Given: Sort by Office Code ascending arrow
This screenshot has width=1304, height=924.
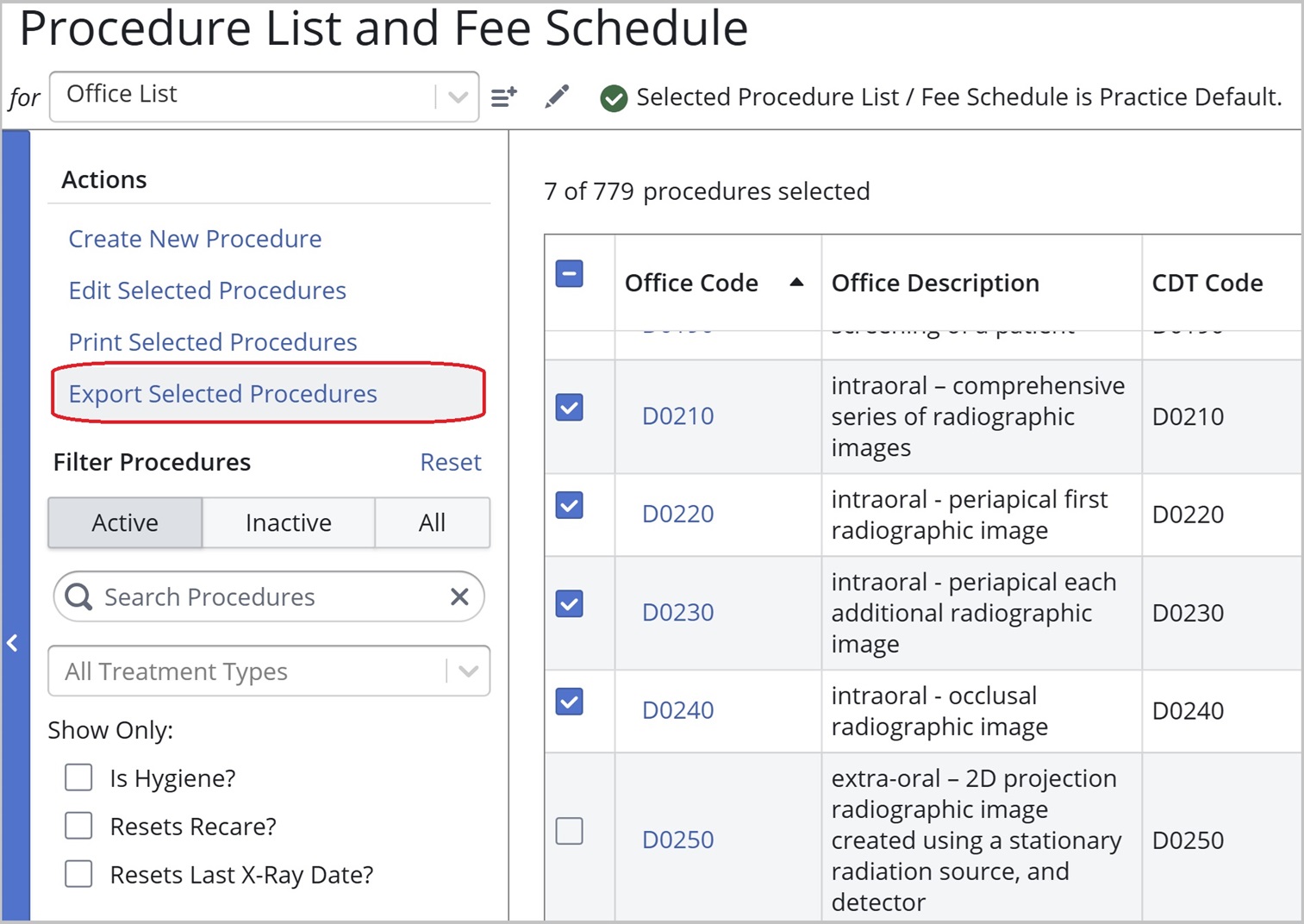Looking at the screenshot, I should point(796,282).
